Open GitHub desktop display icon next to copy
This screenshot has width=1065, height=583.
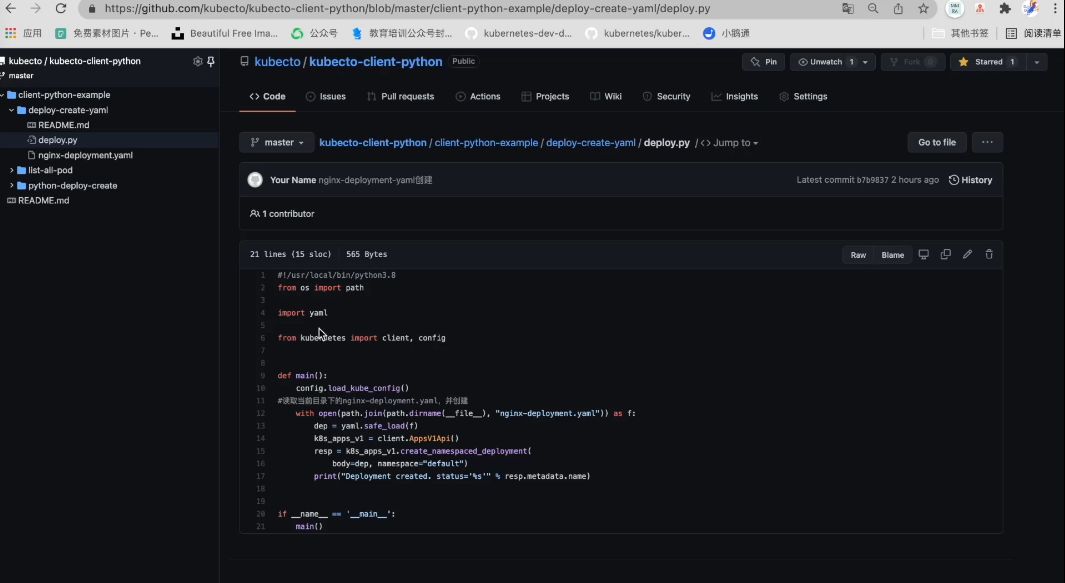(923, 254)
